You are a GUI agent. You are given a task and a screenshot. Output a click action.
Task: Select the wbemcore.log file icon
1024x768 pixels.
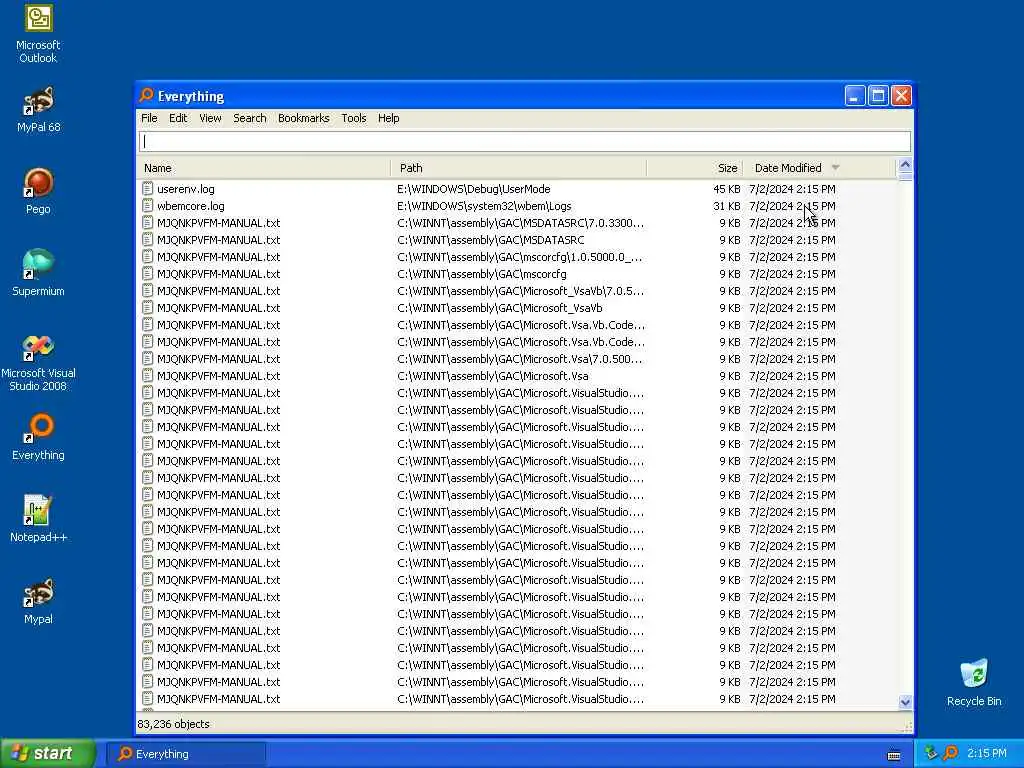148,206
